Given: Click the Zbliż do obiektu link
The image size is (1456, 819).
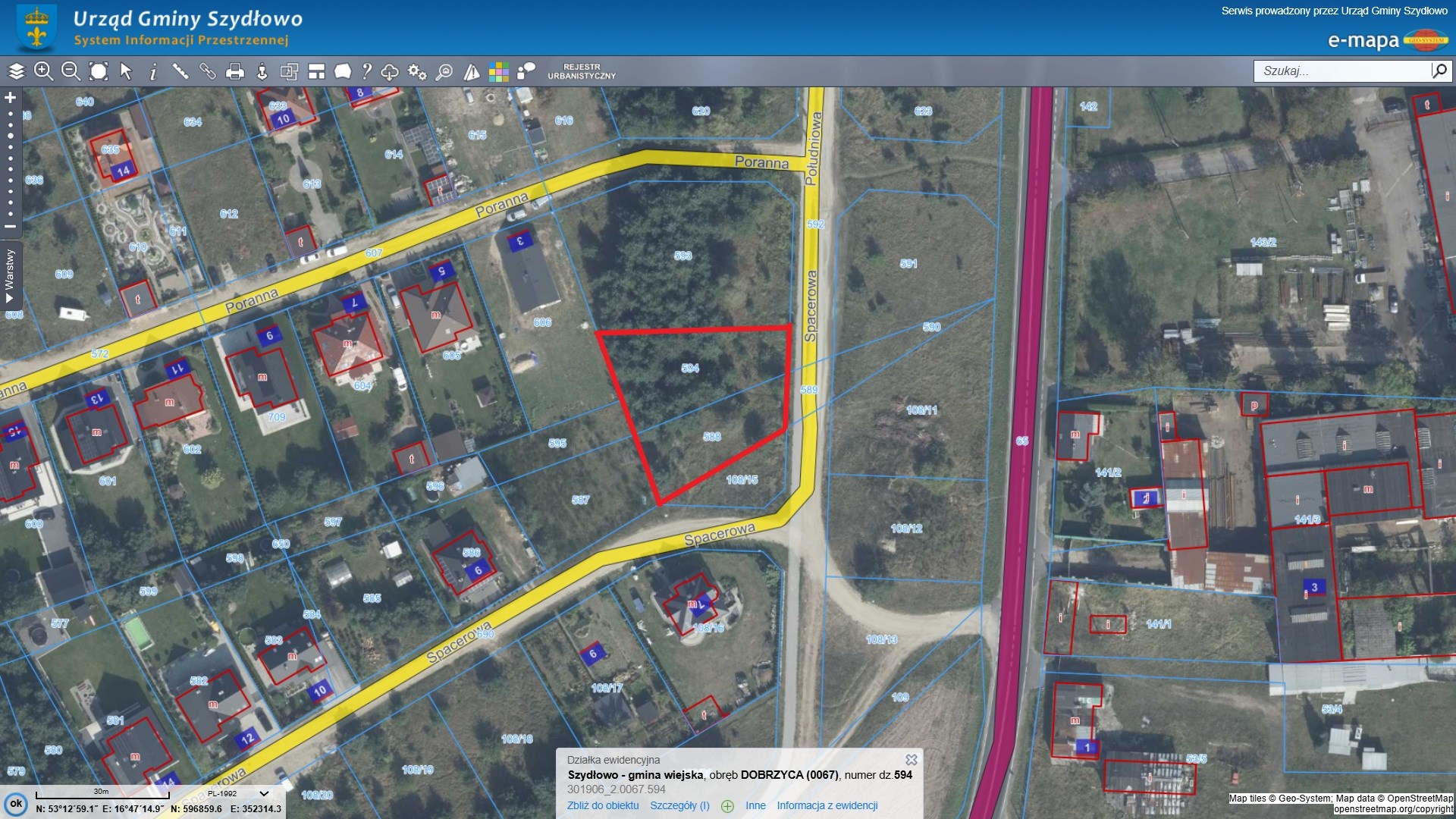Looking at the screenshot, I should [603, 805].
